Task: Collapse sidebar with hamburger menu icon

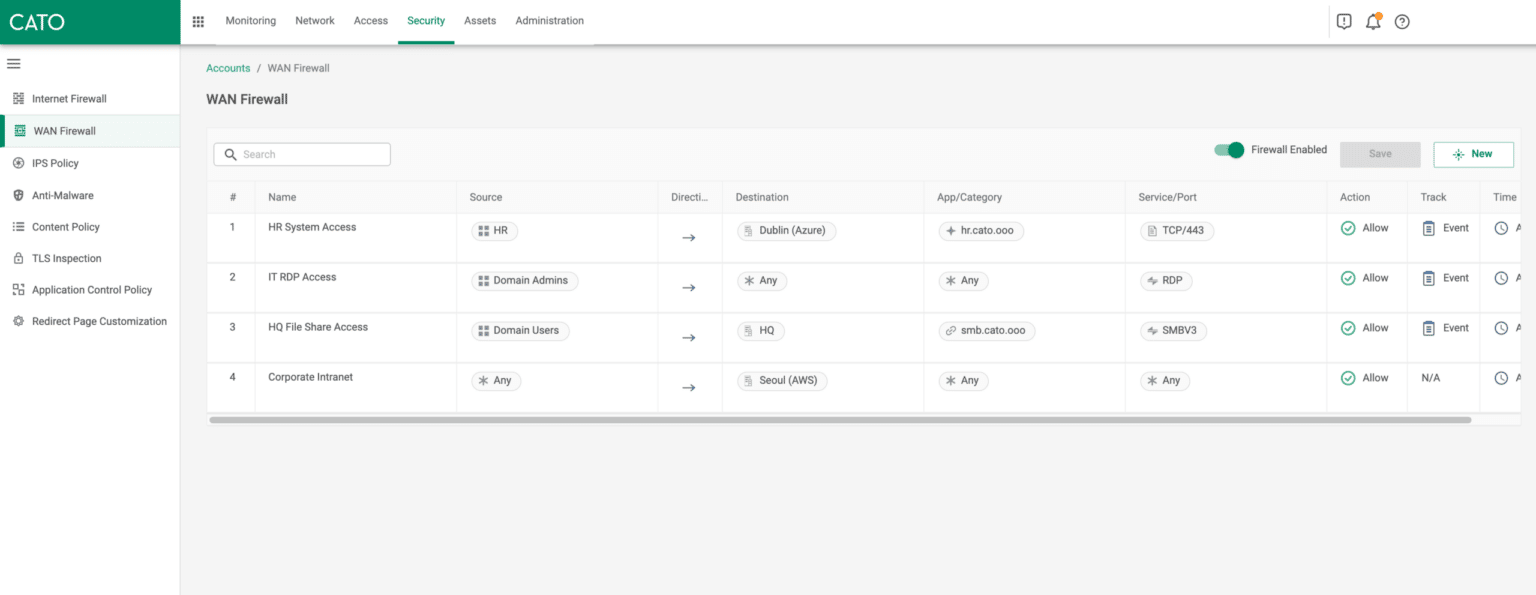Action: [x=14, y=64]
